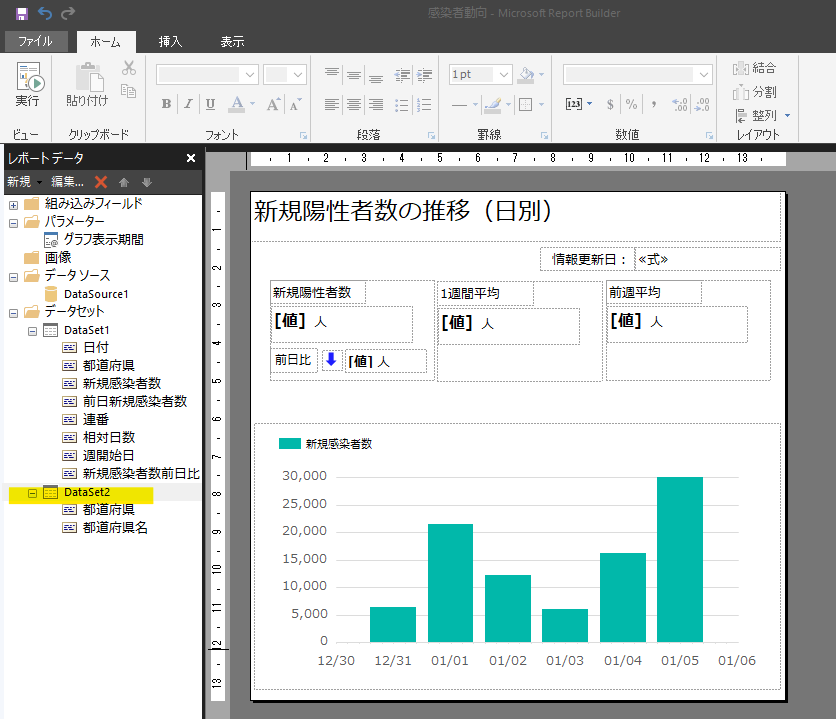Toggle bold formatting button
This screenshot has width=836, height=719.
click(x=166, y=104)
